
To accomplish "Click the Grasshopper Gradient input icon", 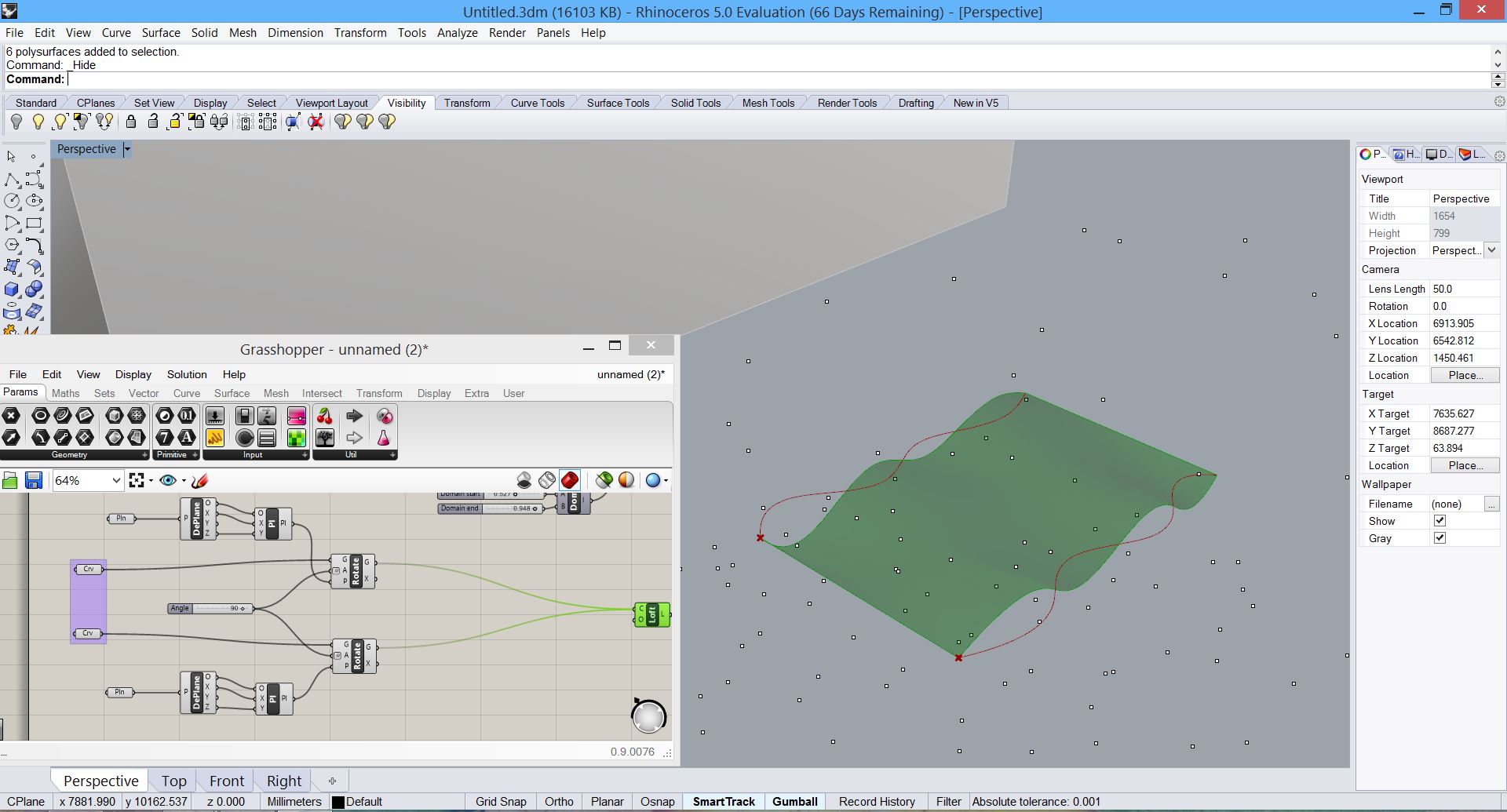I will coord(297,416).
